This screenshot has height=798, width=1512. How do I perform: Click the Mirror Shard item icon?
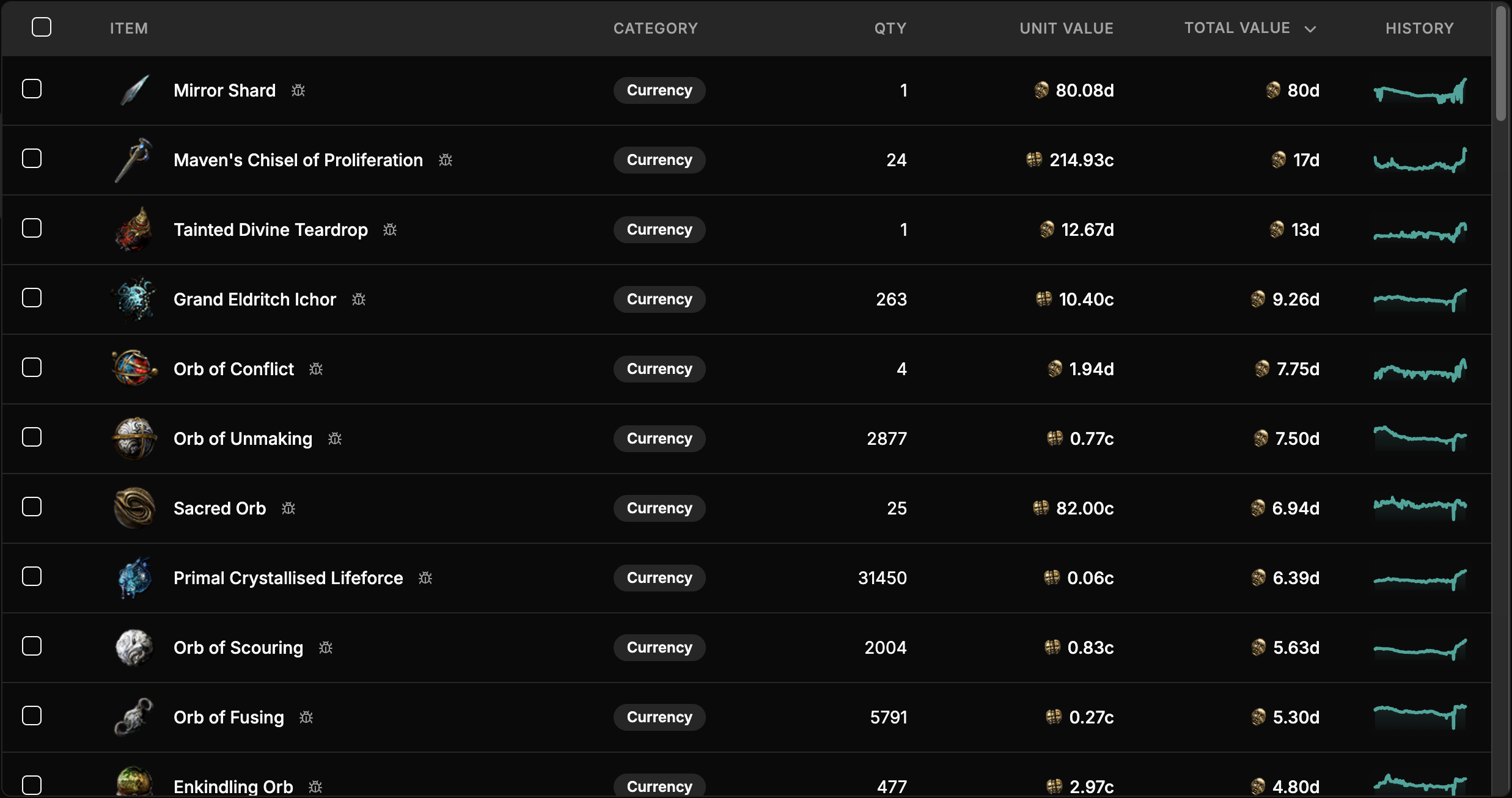134,90
